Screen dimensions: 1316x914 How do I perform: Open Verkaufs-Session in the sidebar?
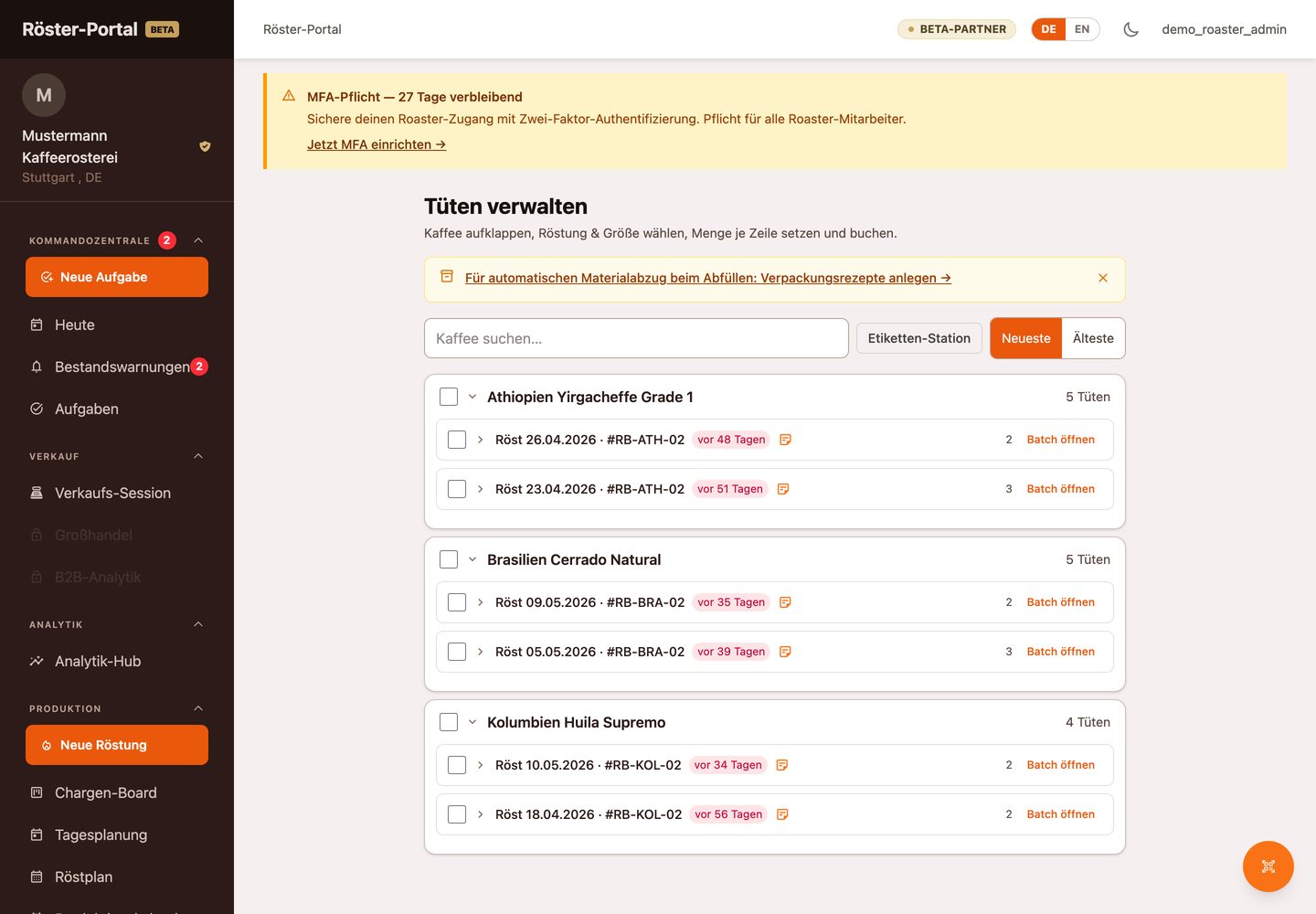[117, 493]
